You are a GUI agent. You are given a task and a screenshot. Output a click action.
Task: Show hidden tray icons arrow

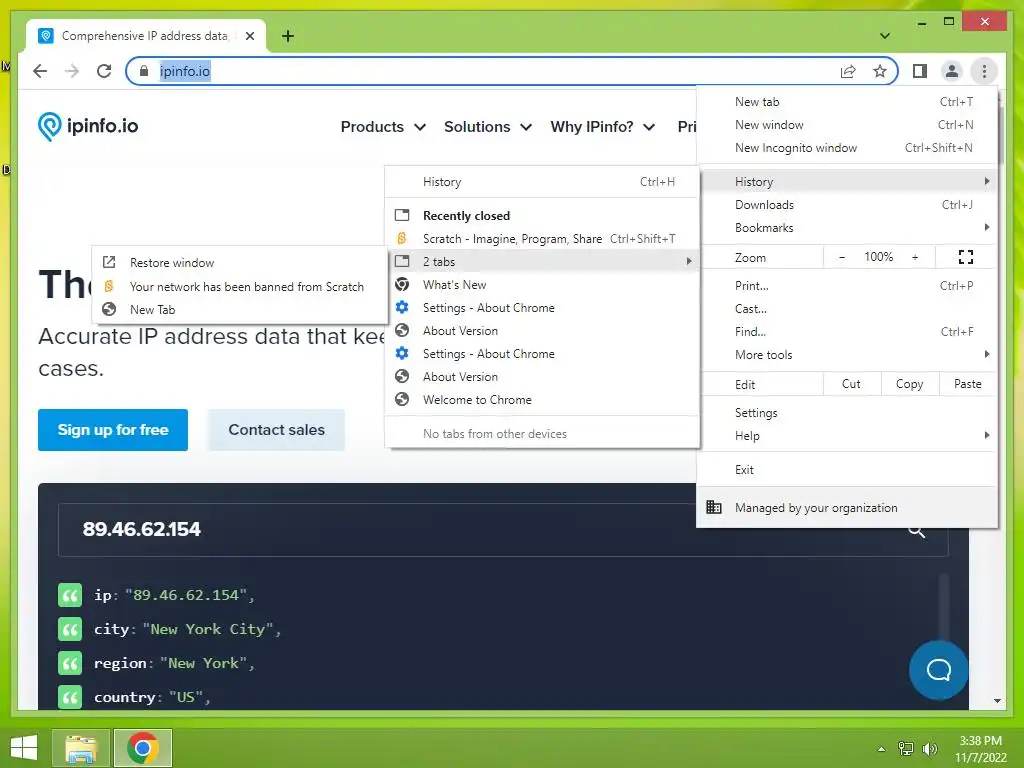(881, 748)
